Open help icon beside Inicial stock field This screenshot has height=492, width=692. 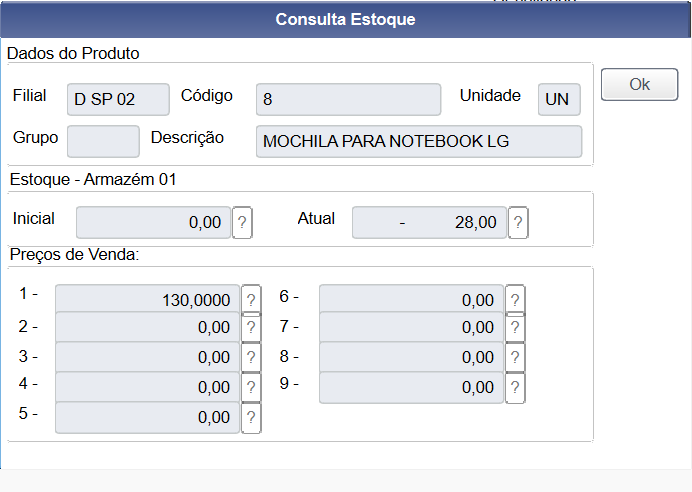[241, 222]
